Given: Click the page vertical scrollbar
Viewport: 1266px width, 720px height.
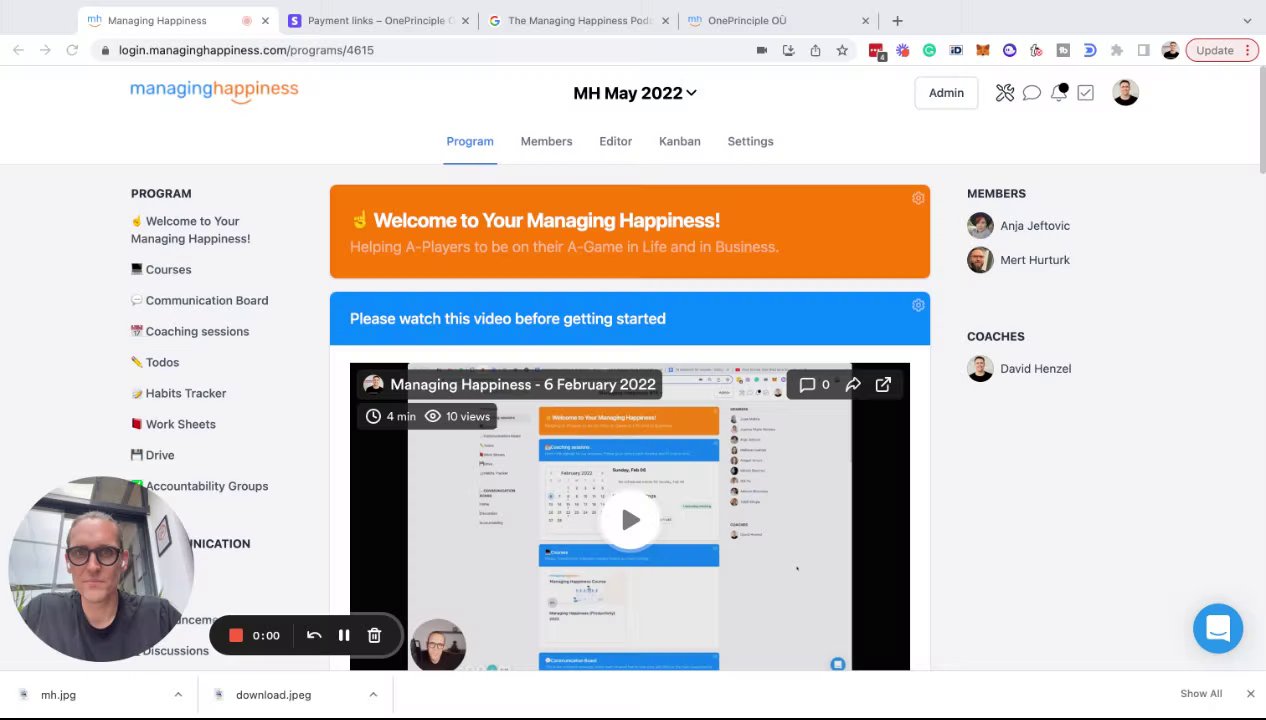Looking at the screenshot, I should (x=1262, y=120).
